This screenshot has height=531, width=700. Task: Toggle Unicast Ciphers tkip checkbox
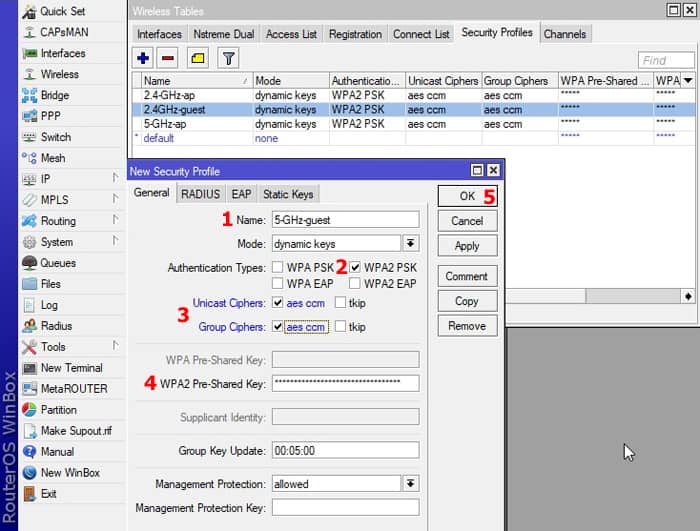[340, 302]
